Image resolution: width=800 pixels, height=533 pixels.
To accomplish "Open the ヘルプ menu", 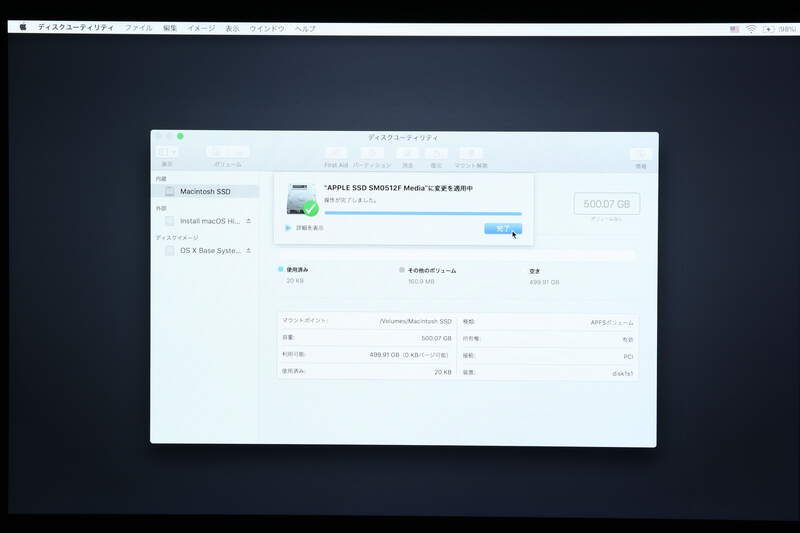I will coord(305,29).
